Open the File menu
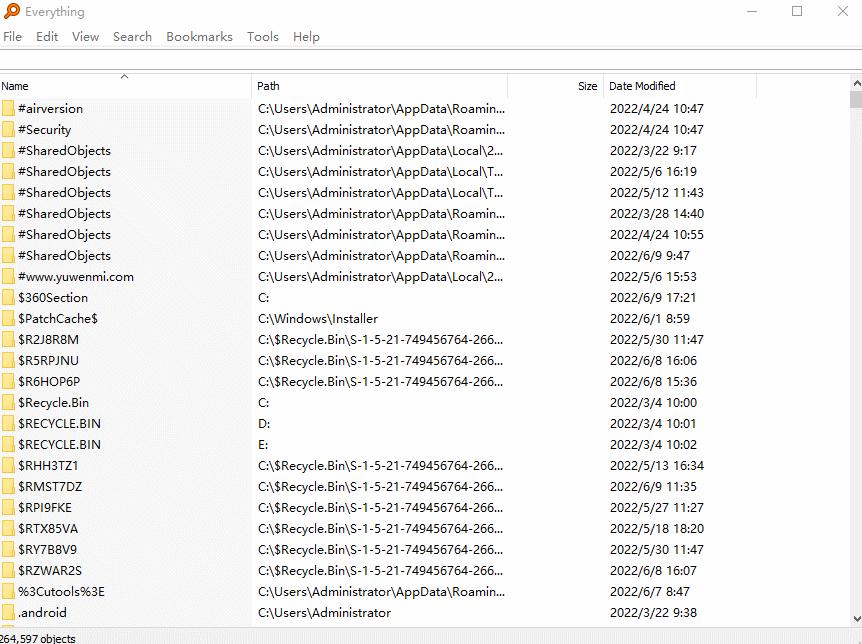The image size is (862, 644). (x=12, y=37)
